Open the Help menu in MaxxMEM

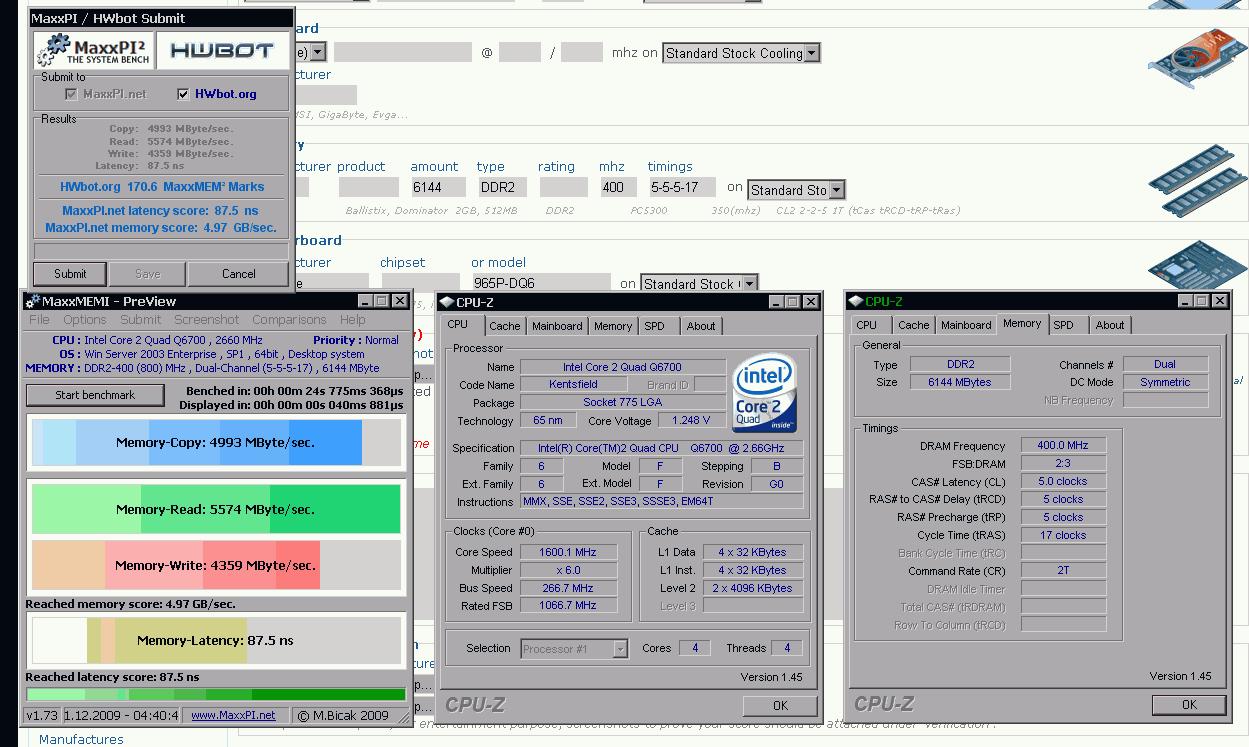(353, 320)
